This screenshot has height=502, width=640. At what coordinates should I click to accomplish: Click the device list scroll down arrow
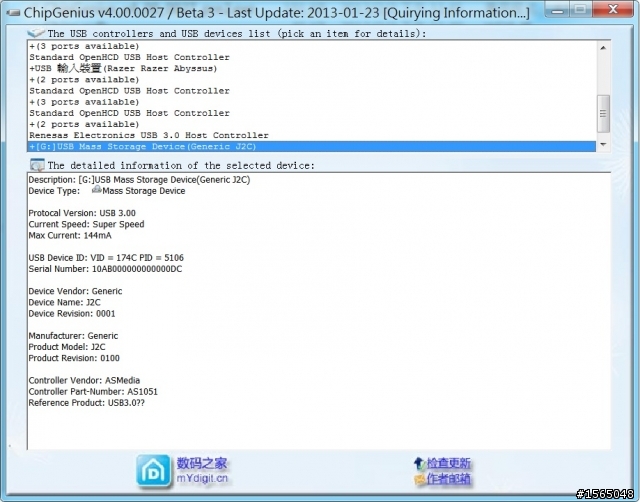coord(603,144)
